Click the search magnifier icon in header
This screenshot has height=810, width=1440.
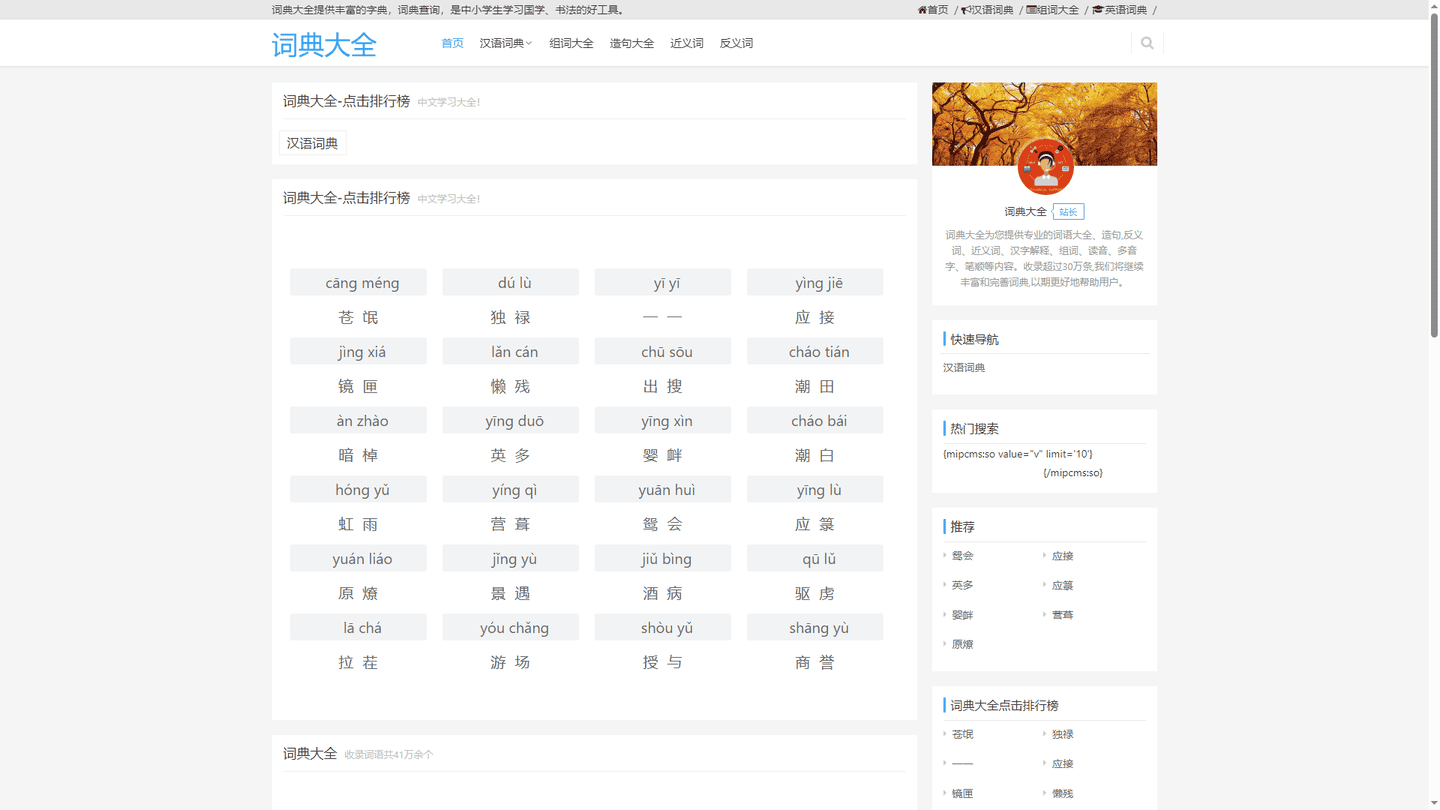[x=1147, y=43]
